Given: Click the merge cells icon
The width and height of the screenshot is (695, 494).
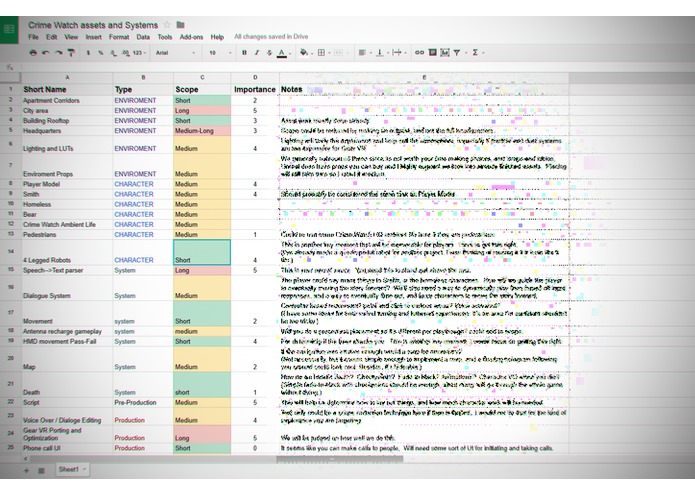Looking at the screenshot, I should (340, 53).
